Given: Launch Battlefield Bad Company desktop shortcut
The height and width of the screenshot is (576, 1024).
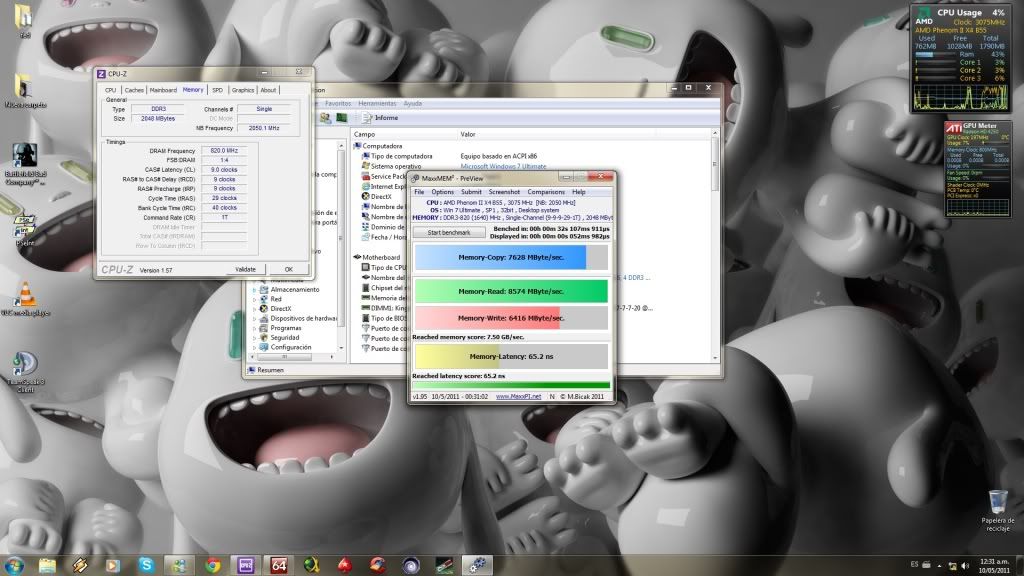Looking at the screenshot, I should [x=25, y=164].
